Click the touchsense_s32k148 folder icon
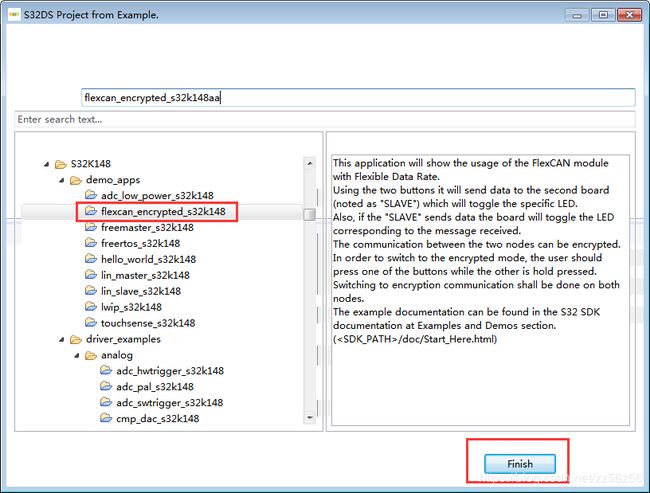This screenshot has width=650, height=493. pyautogui.click(x=91, y=323)
